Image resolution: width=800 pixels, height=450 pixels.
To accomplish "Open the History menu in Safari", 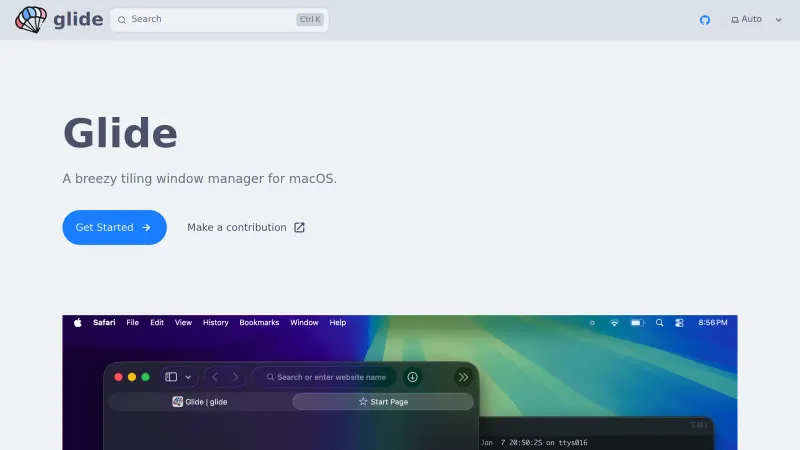I will click(216, 323).
